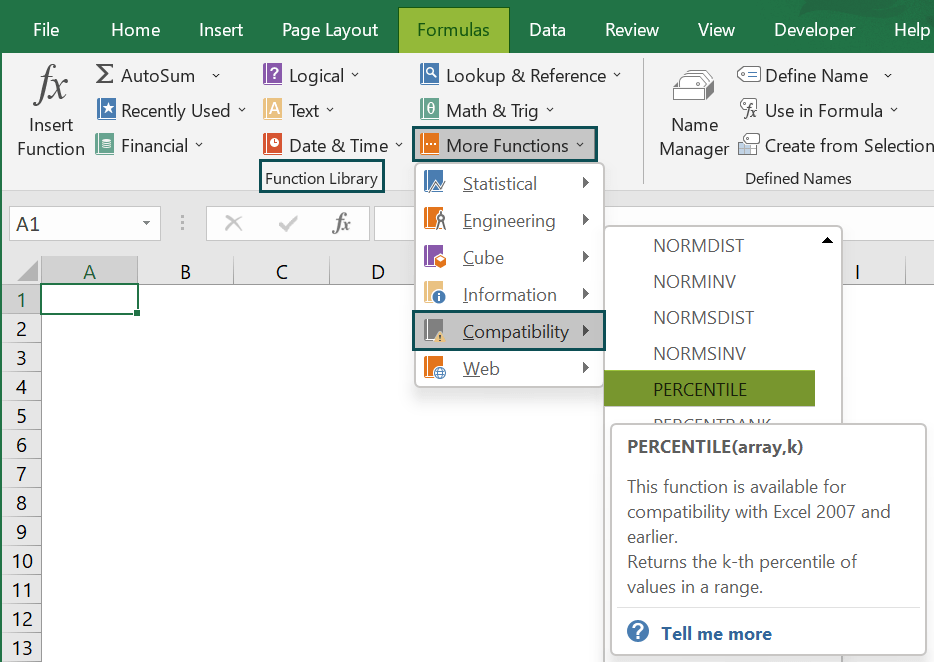This screenshot has width=934, height=662.
Task: Click the Financial book icon
Action: click(105, 145)
